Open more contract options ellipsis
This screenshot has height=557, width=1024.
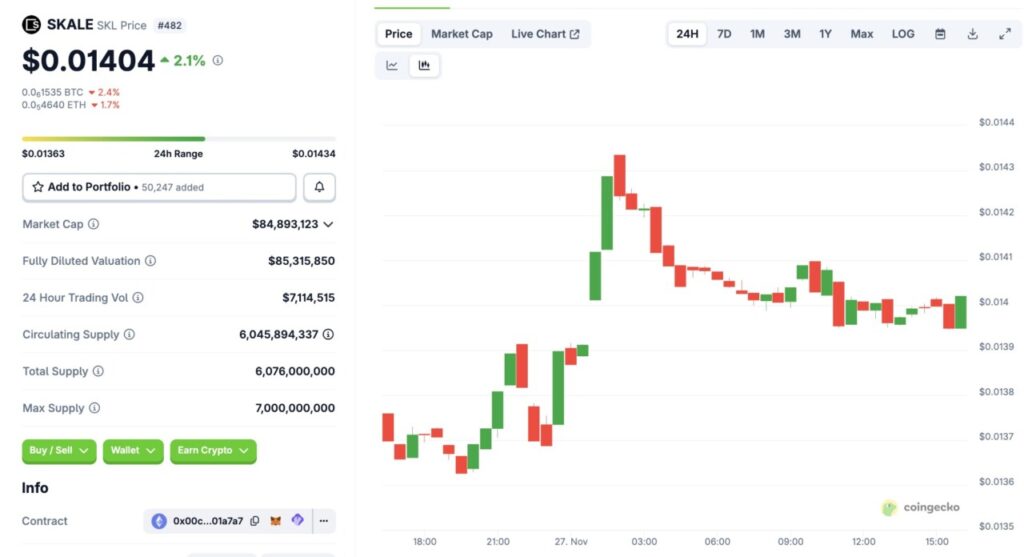click(x=323, y=521)
